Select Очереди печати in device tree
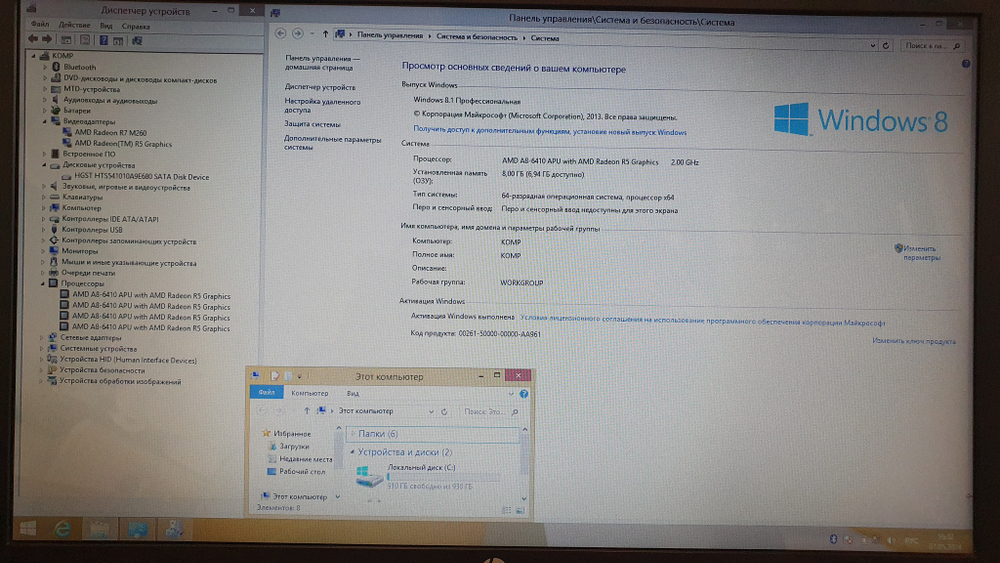 pos(88,273)
